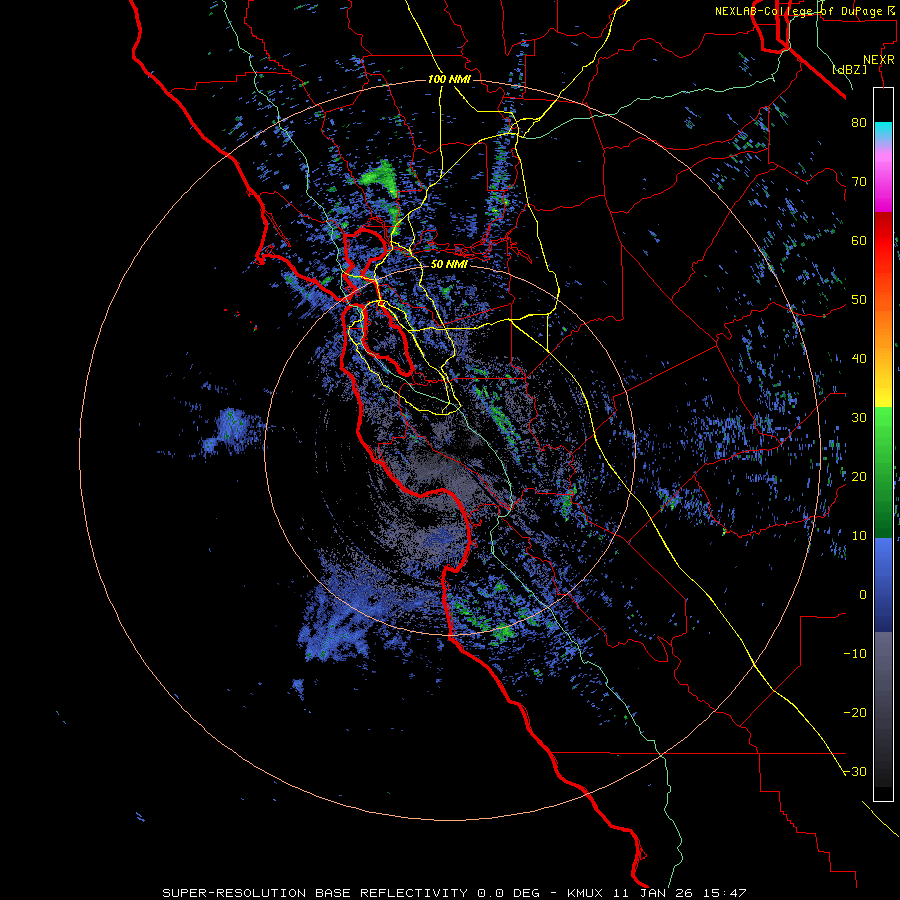Click the -30 value on the dBZ scale
The width and height of the screenshot is (900, 900).
pos(855,772)
